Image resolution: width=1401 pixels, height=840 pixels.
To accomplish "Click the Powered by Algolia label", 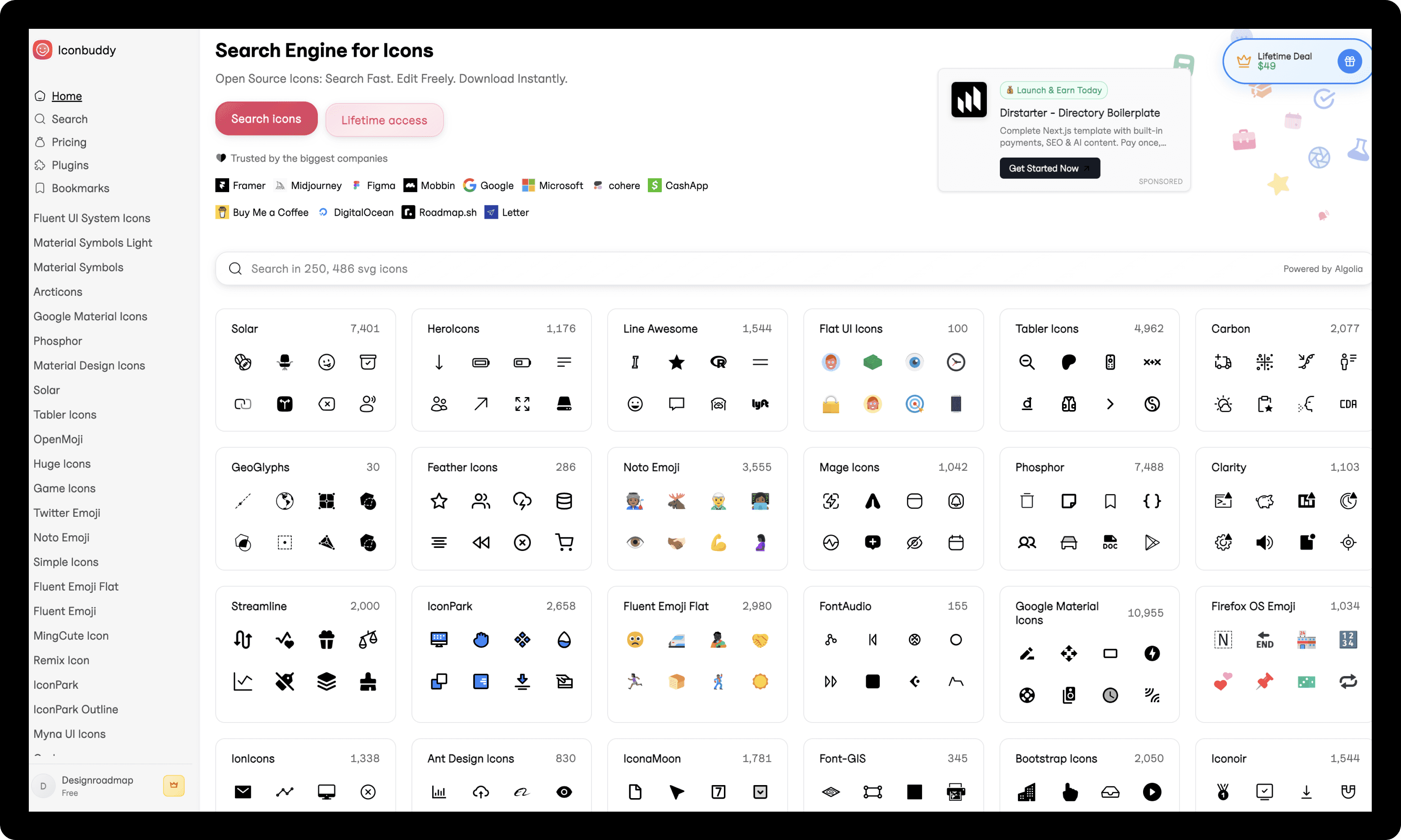I will pyautogui.click(x=1322, y=268).
